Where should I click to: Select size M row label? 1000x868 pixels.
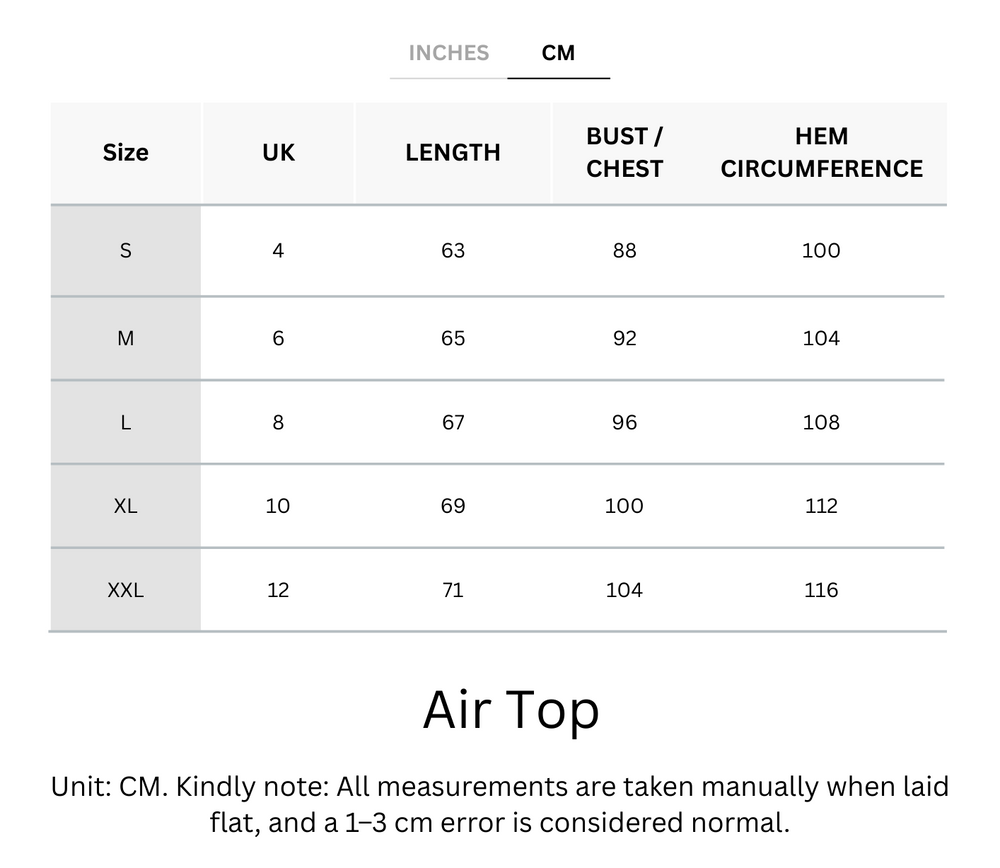pyautogui.click(x=126, y=338)
